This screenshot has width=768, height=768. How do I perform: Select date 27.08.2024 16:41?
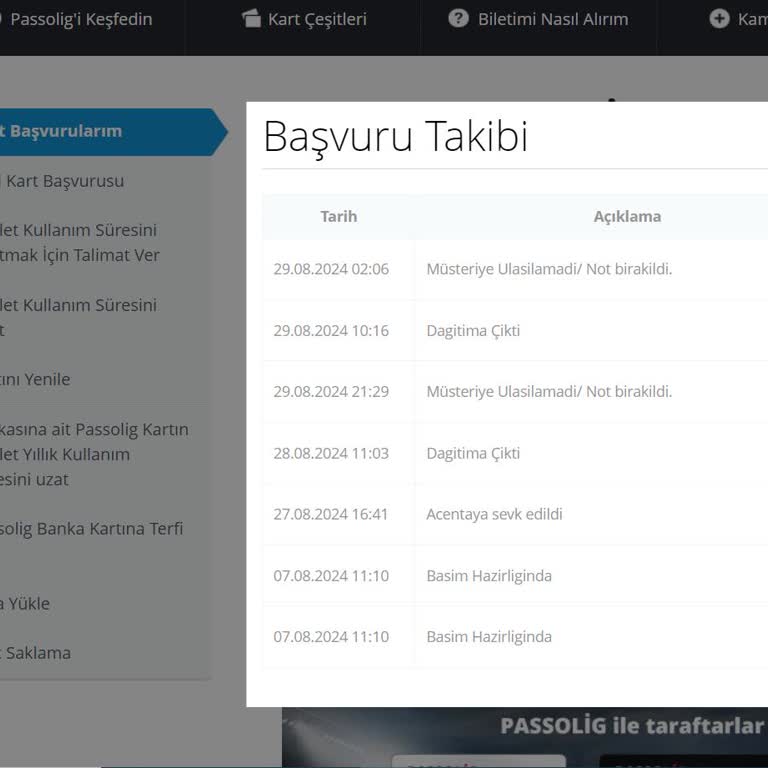331,514
